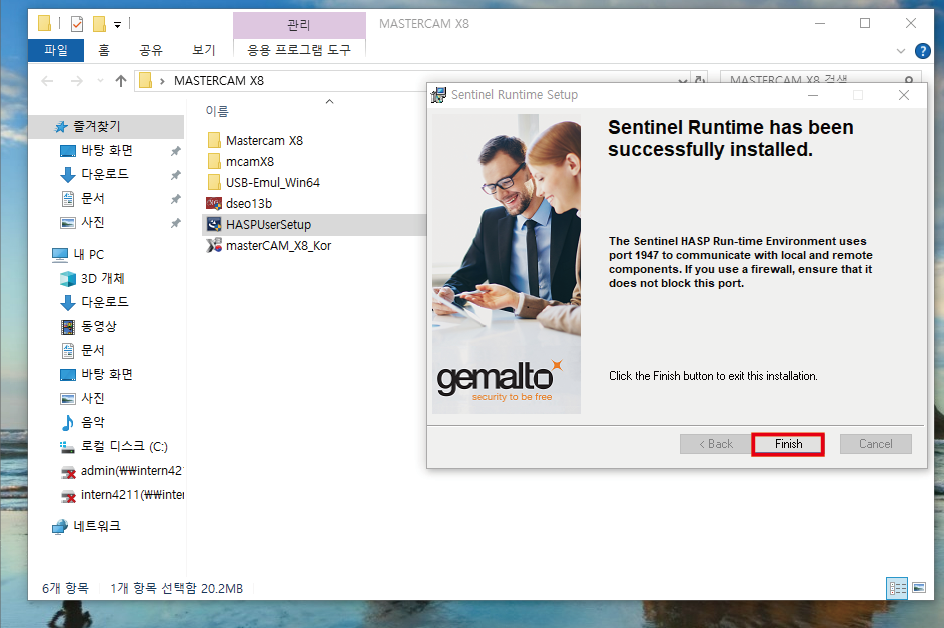Screen dimensions: 944x628
Task: Open pinned 바탕 화면 under 즐겨찾기
Action: click(x=107, y=151)
